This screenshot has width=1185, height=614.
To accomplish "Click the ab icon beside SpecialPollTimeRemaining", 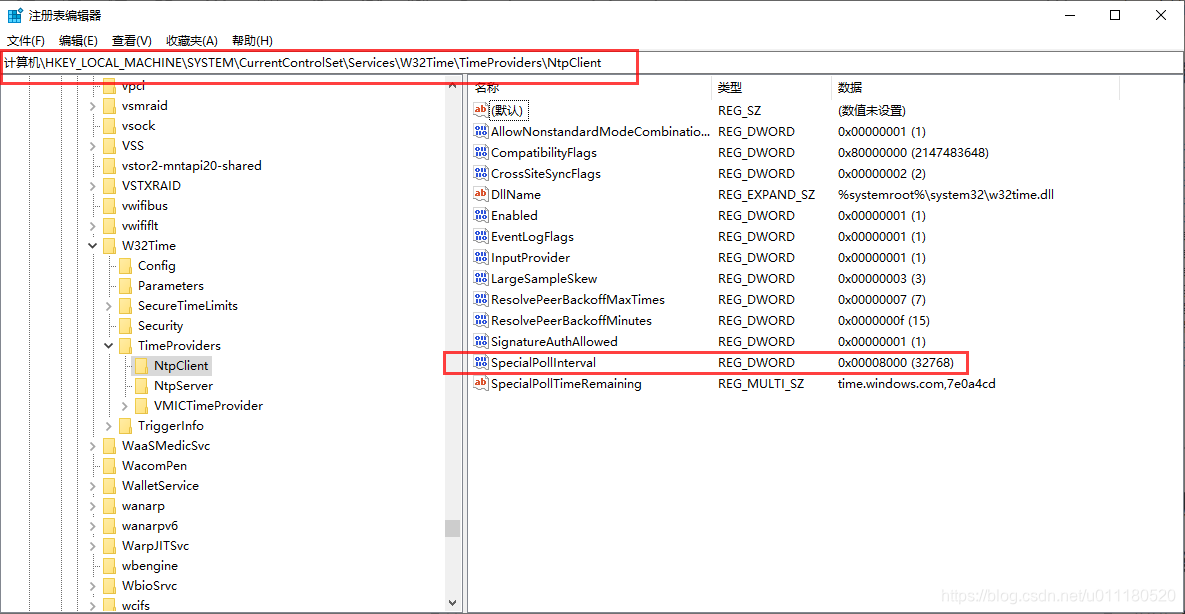I will click(481, 383).
